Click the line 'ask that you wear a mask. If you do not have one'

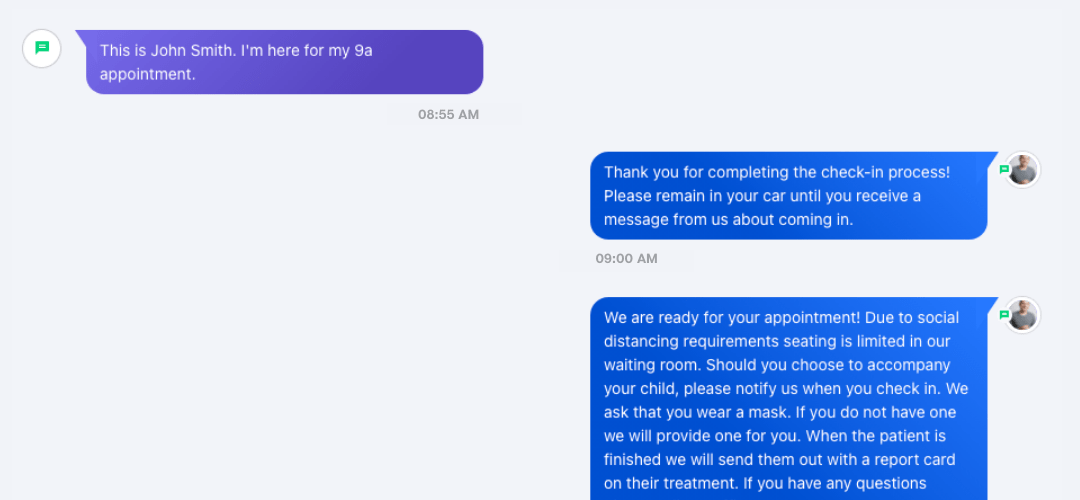coord(780,412)
